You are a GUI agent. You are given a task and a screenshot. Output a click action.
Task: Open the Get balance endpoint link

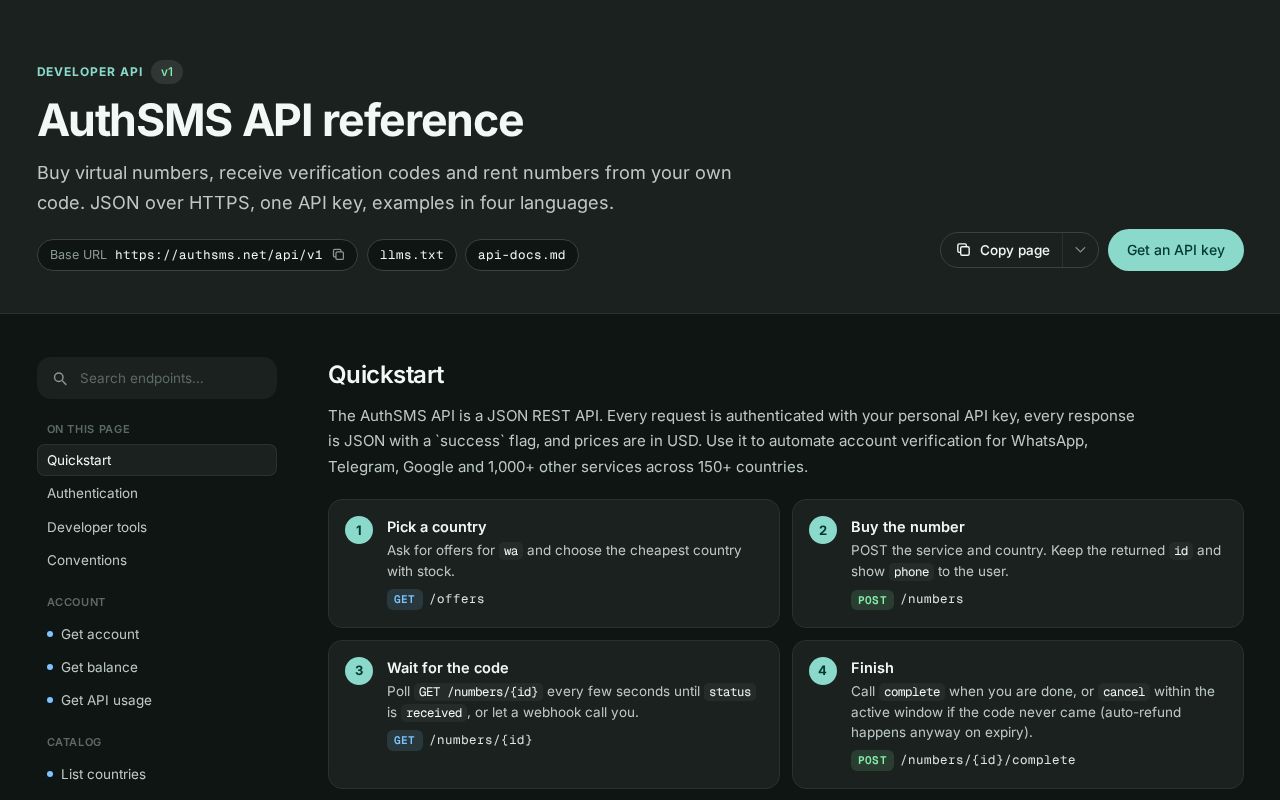pos(157,667)
